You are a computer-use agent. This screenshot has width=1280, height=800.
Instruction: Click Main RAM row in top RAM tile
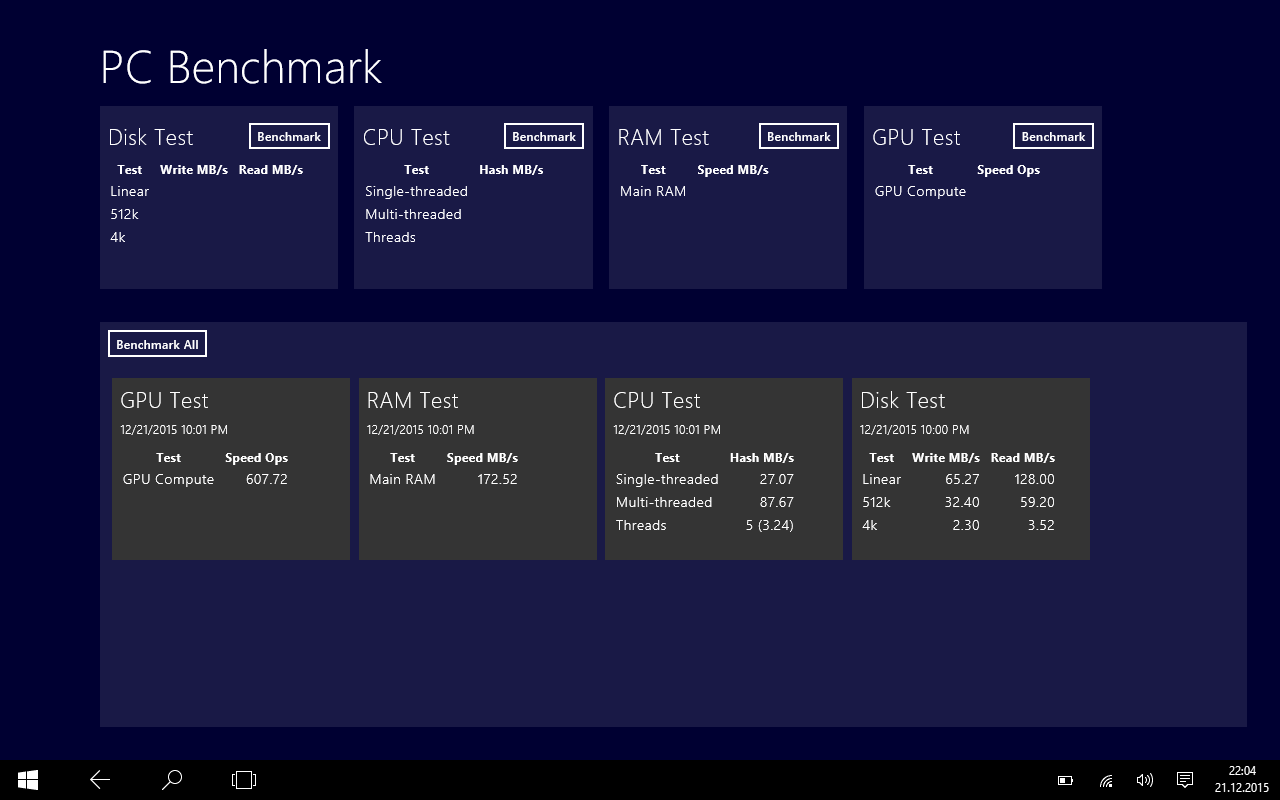click(x=653, y=192)
